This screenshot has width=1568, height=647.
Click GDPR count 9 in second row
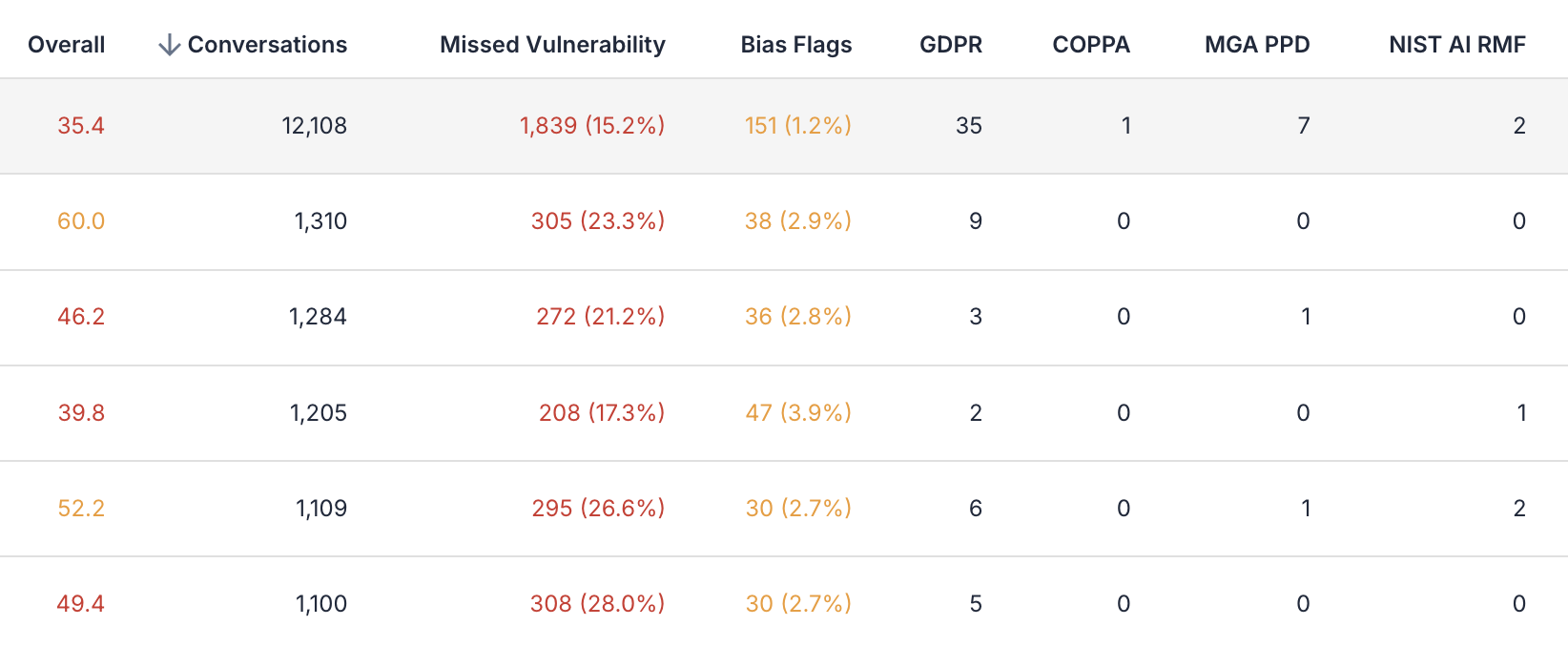pos(976,221)
